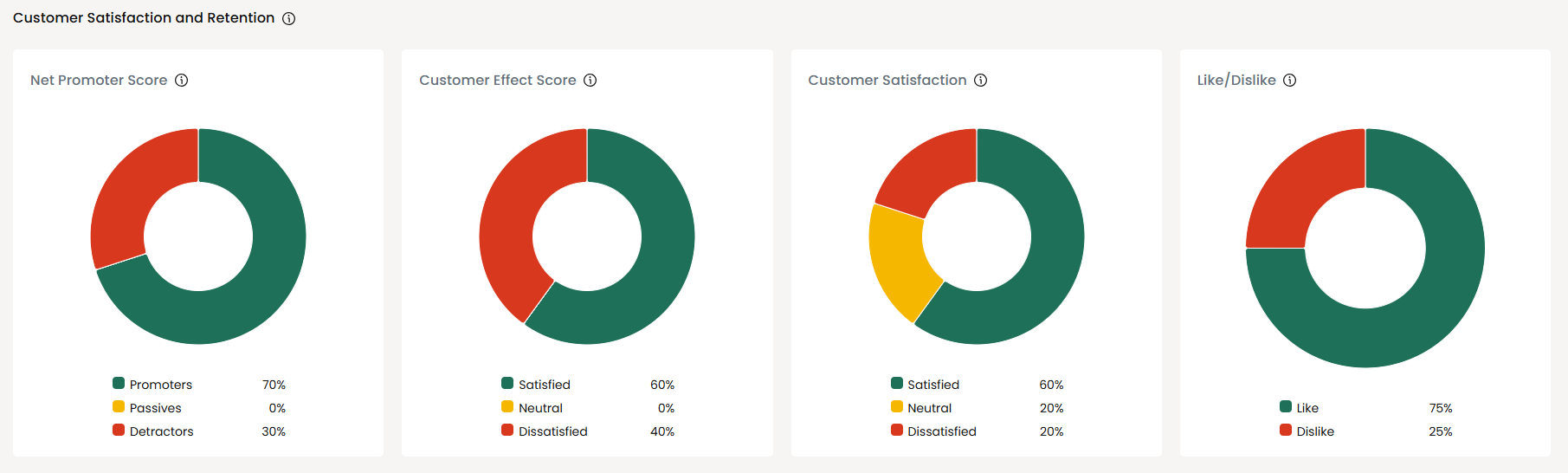Click Dissatisfied legend label in Customer Satisfaction card
This screenshot has width=1568, height=473.
[941, 431]
